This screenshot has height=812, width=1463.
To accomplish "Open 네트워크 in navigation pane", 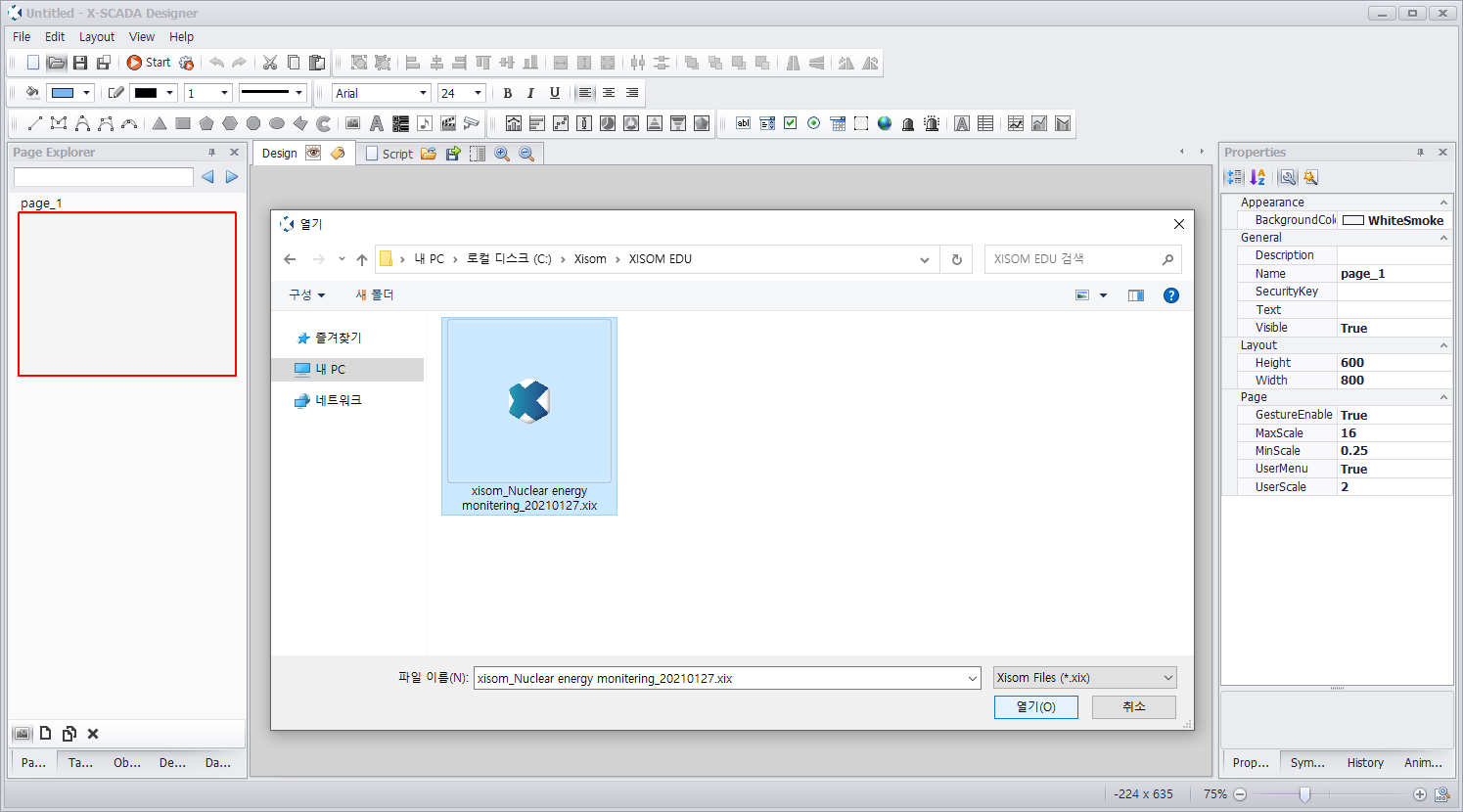I will point(338,400).
